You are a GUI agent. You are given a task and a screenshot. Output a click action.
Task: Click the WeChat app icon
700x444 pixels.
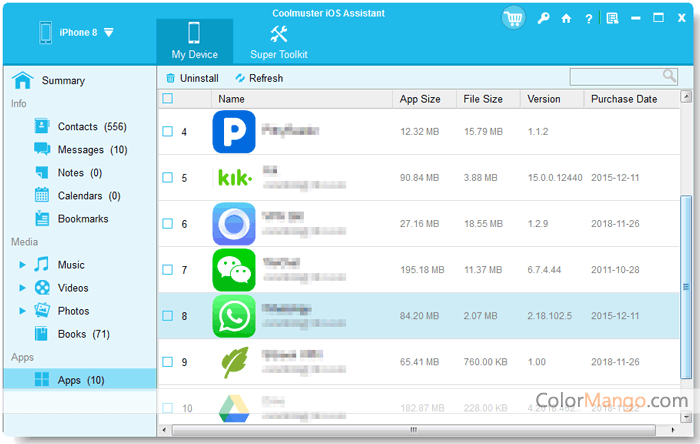coord(233,270)
